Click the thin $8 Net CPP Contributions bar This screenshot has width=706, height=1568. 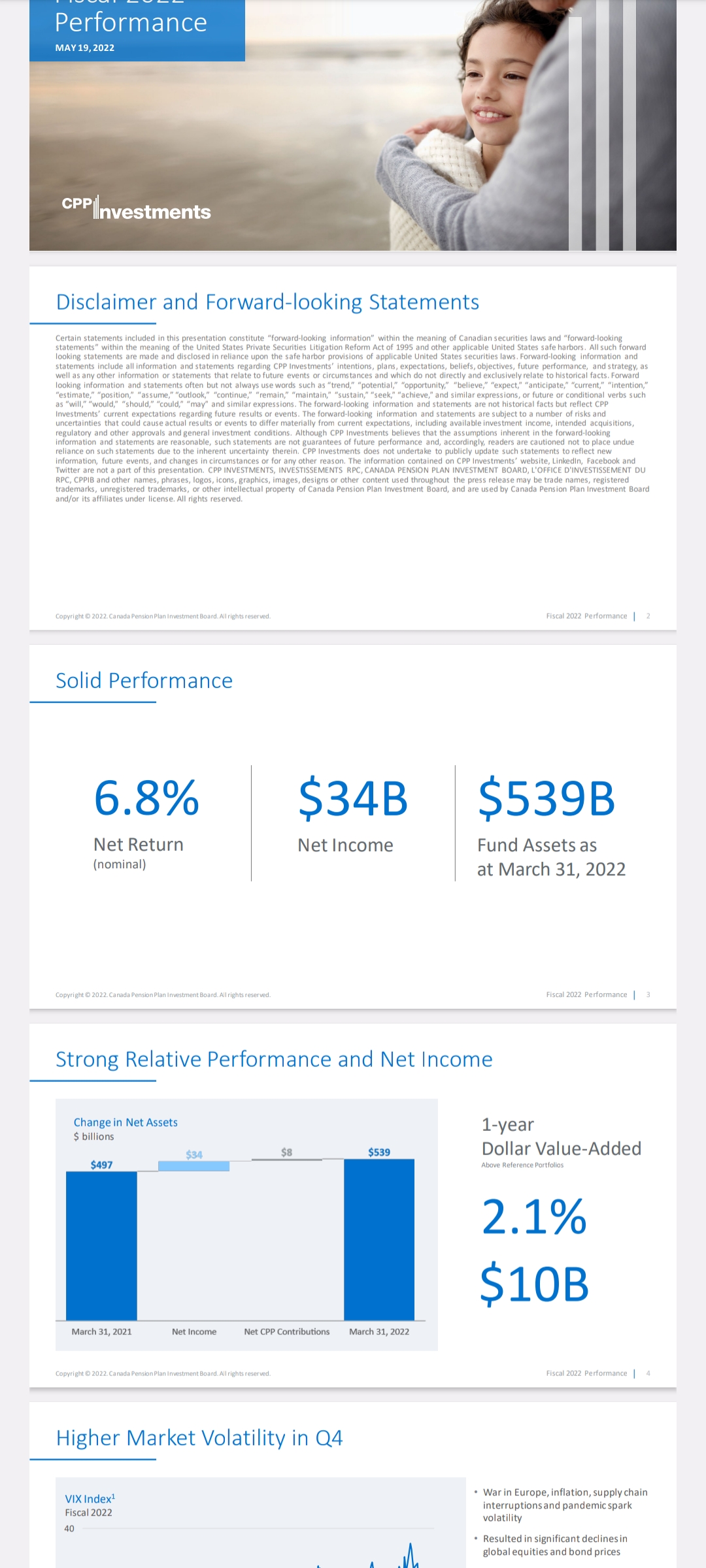pyautogui.click(x=287, y=1160)
